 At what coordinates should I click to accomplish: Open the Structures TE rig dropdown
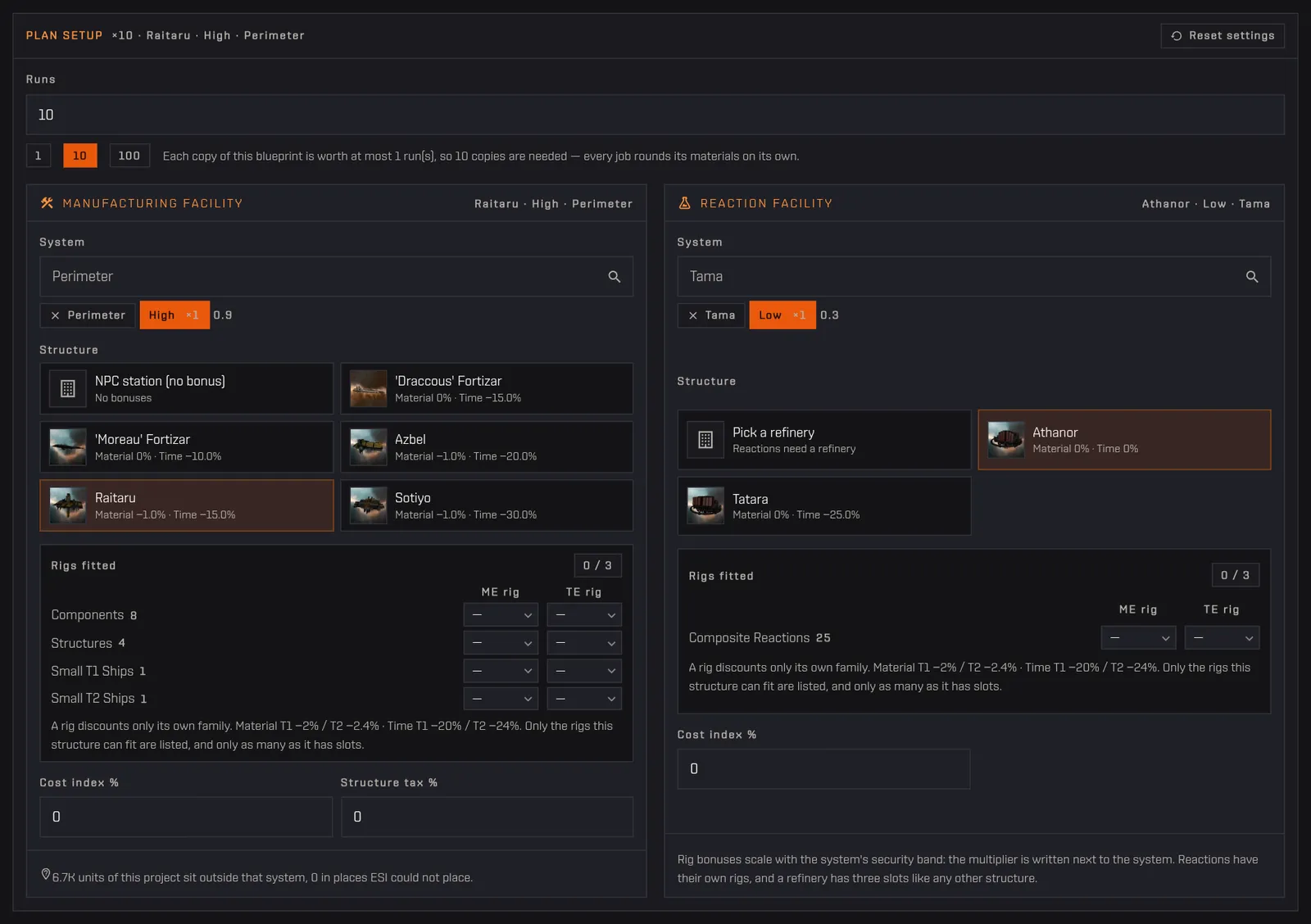[x=584, y=643]
